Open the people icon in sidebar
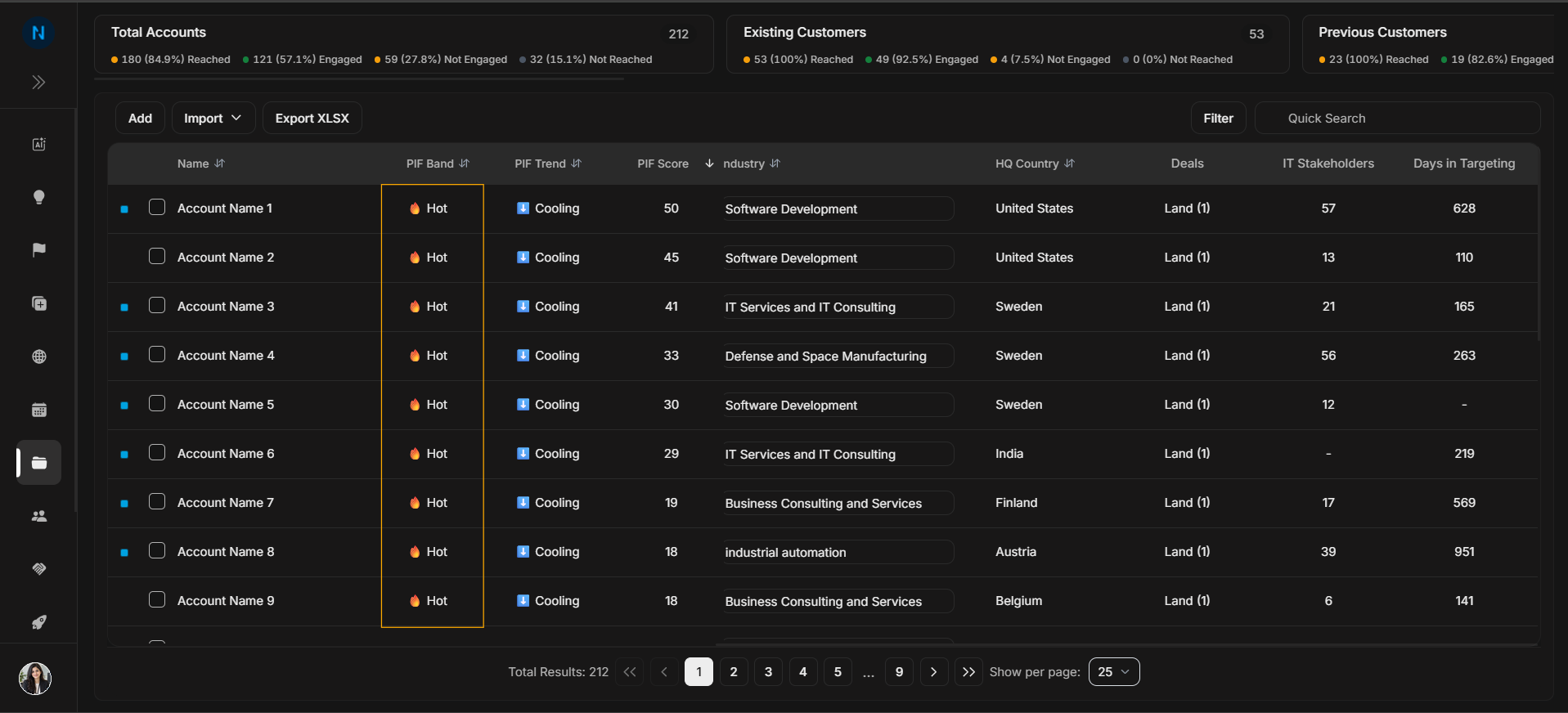The width and height of the screenshot is (1568, 713). (38, 516)
